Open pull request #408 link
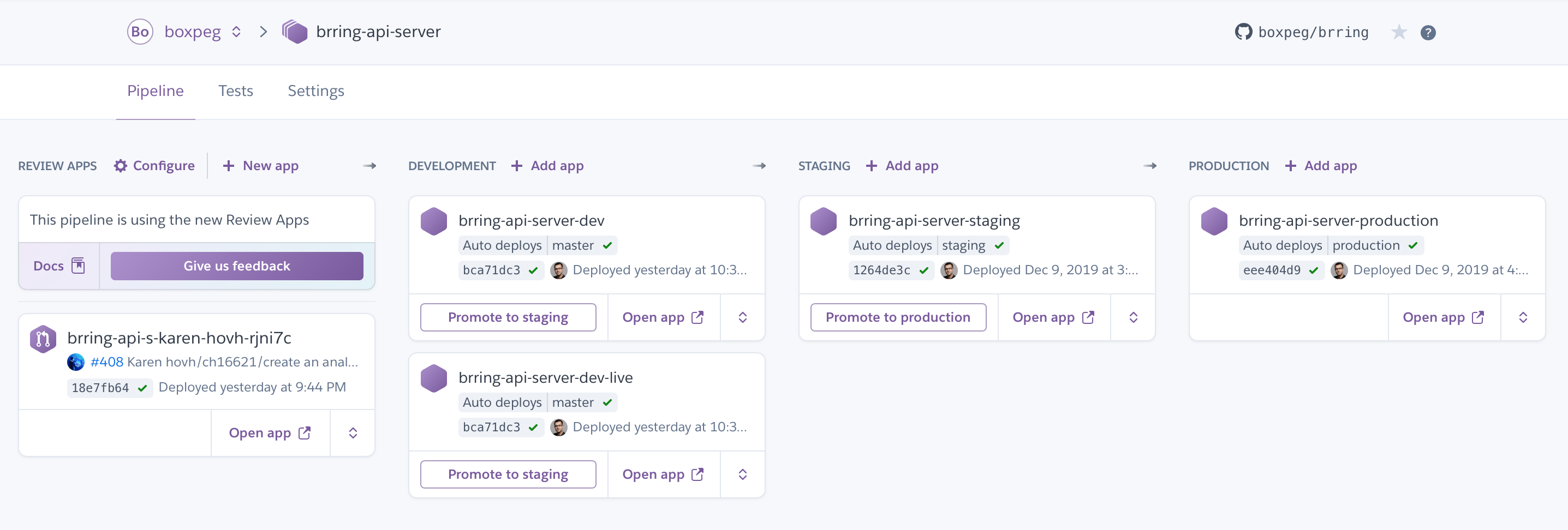 [106, 362]
